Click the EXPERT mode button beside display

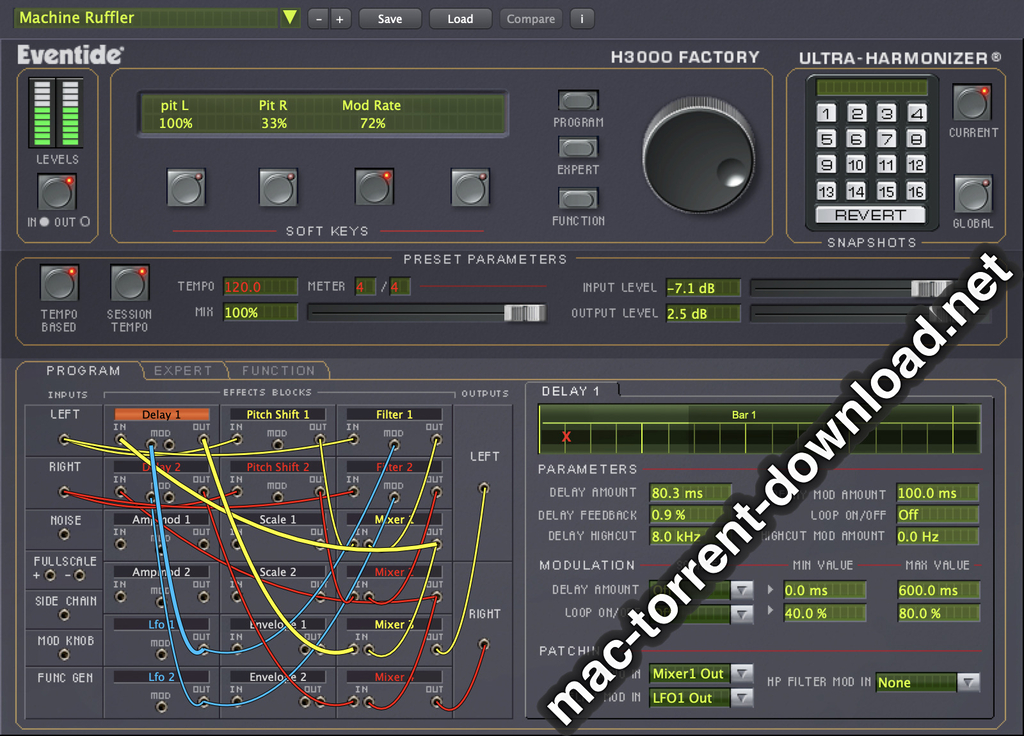point(578,148)
